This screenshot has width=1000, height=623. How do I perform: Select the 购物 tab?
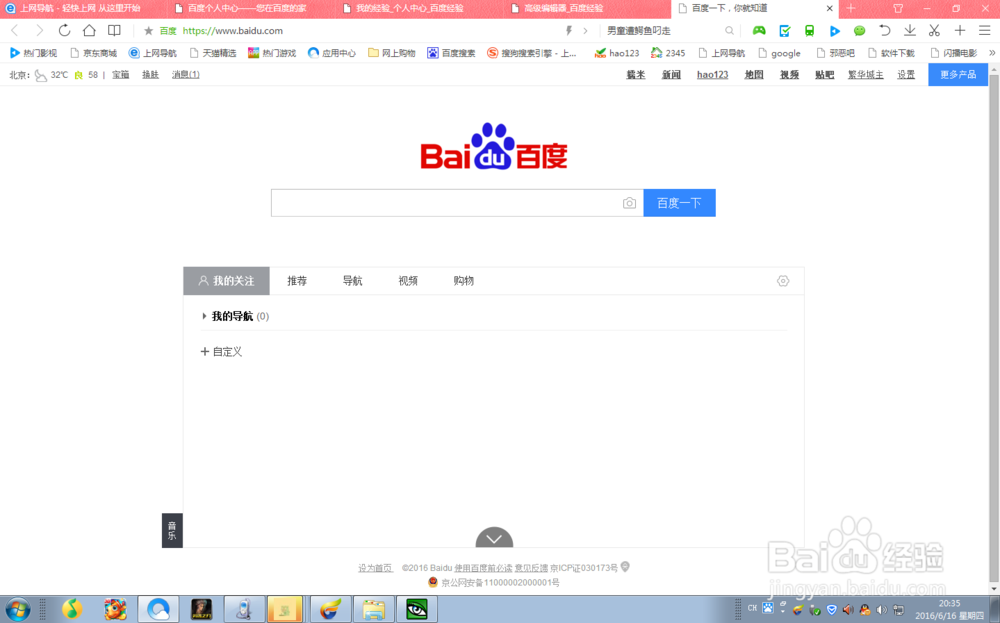[464, 281]
